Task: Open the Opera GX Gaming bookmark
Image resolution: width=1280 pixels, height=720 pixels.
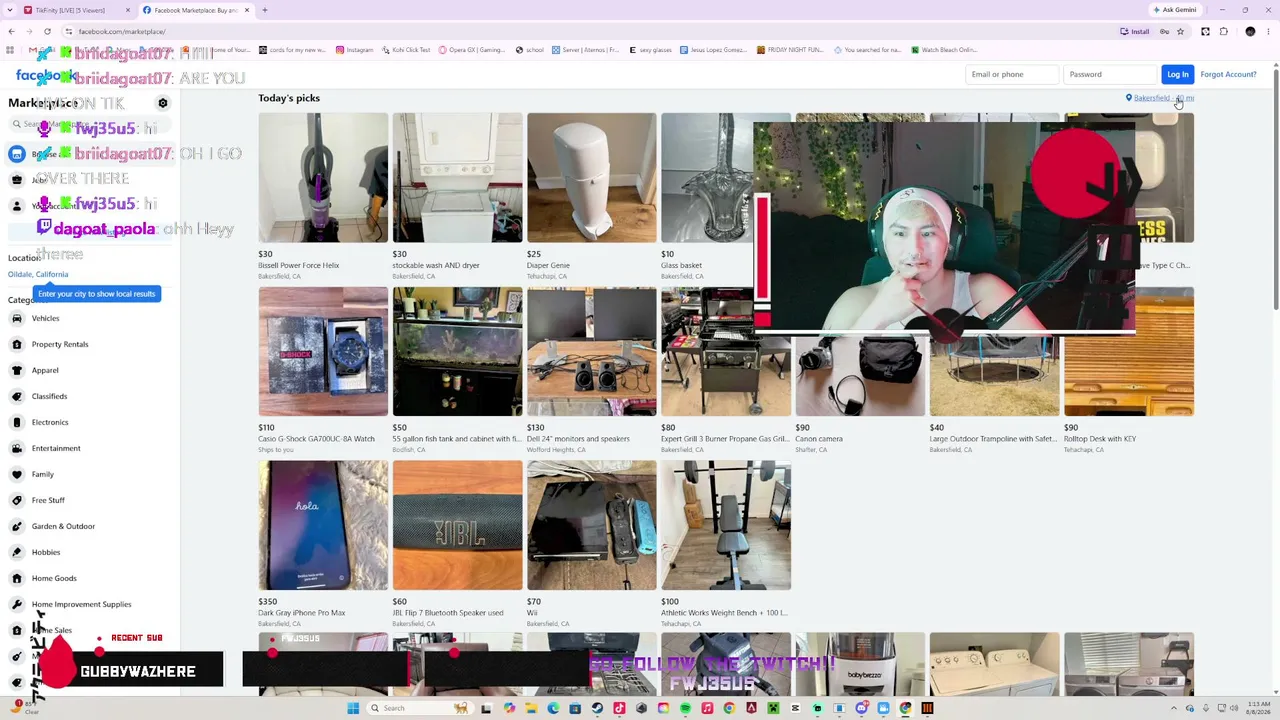Action: pyautogui.click(x=474, y=50)
